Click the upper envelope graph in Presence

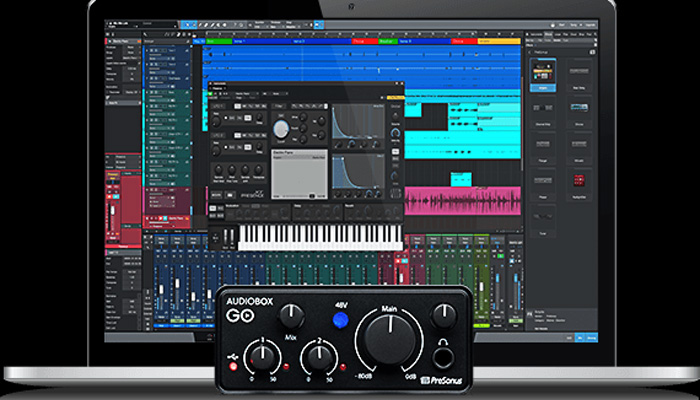(358, 122)
